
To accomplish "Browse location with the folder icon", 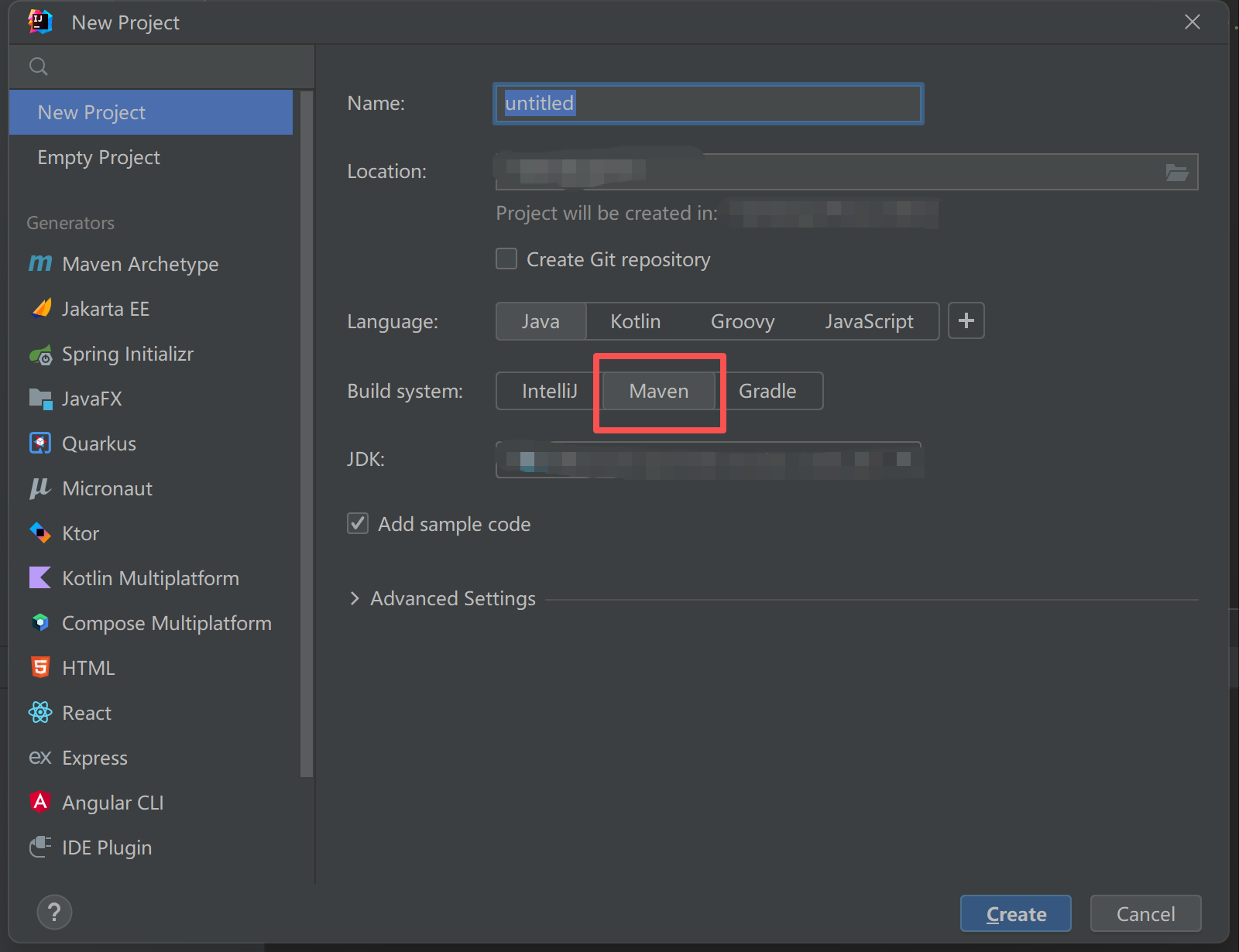I will tap(1177, 172).
